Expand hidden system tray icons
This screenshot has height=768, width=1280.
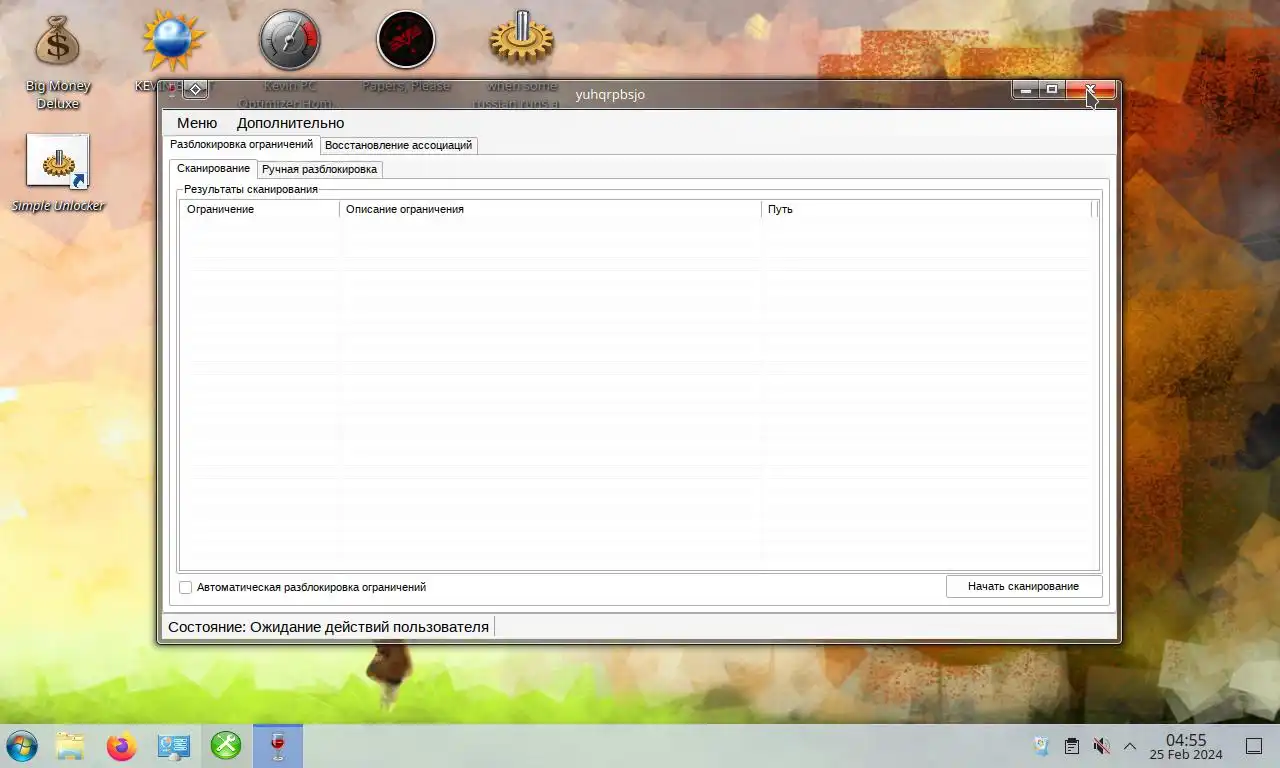1130,746
